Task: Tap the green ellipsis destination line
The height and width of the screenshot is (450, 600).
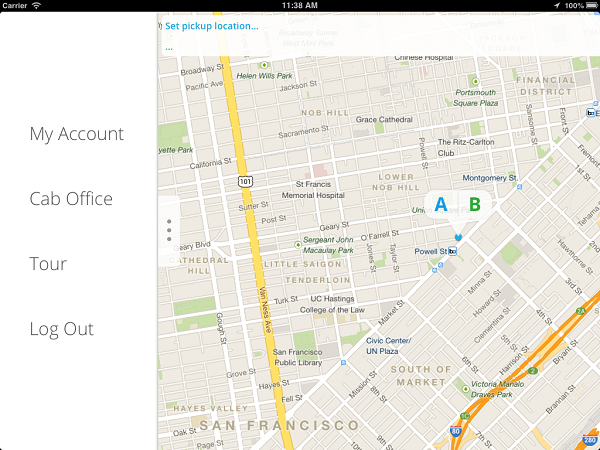Action: pos(169,49)
